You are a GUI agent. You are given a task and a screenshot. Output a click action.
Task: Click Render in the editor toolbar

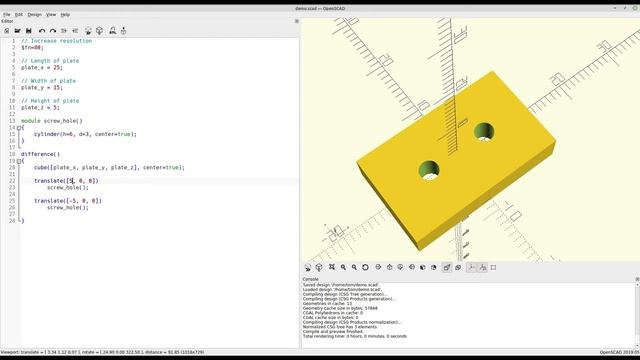click(x=99, y=31)
